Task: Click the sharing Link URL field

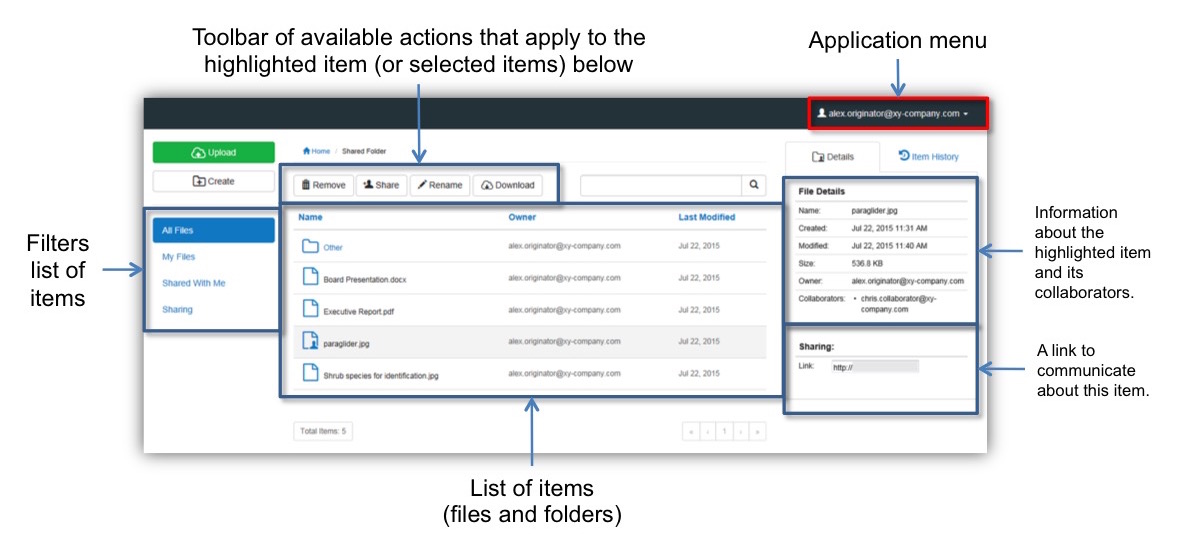Action: (874, 367)
